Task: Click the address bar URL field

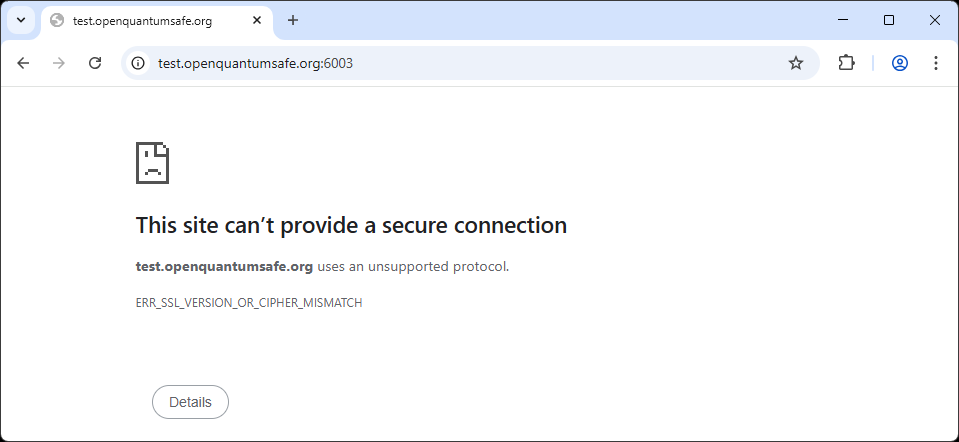Action: [x=450, y=63]
